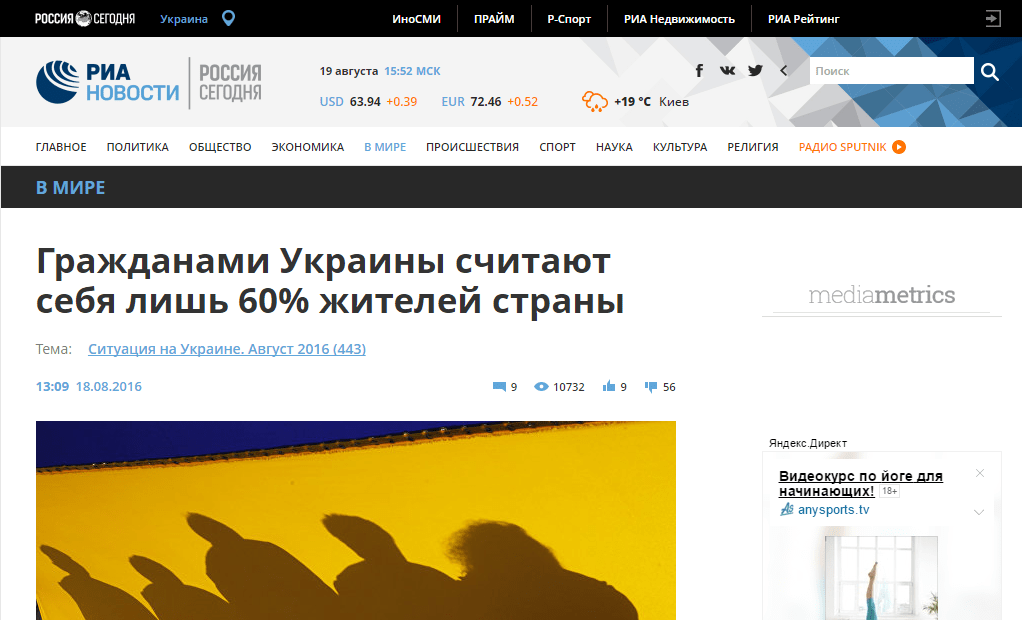Click the Поиск search input field
The image size is (1022, 620).
pos(892,70)
